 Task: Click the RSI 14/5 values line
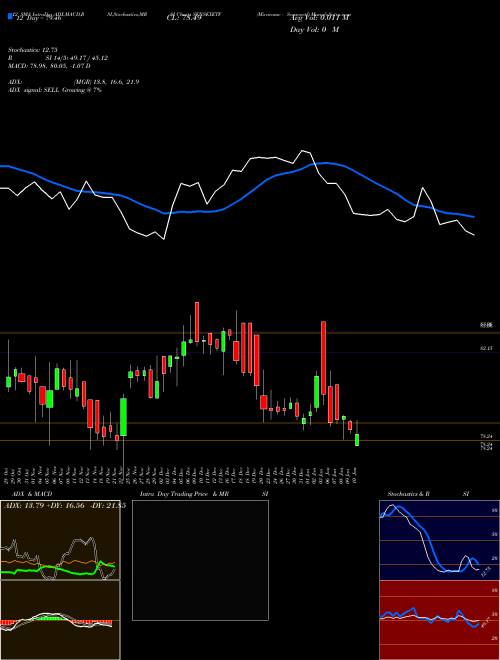[58, 58]
